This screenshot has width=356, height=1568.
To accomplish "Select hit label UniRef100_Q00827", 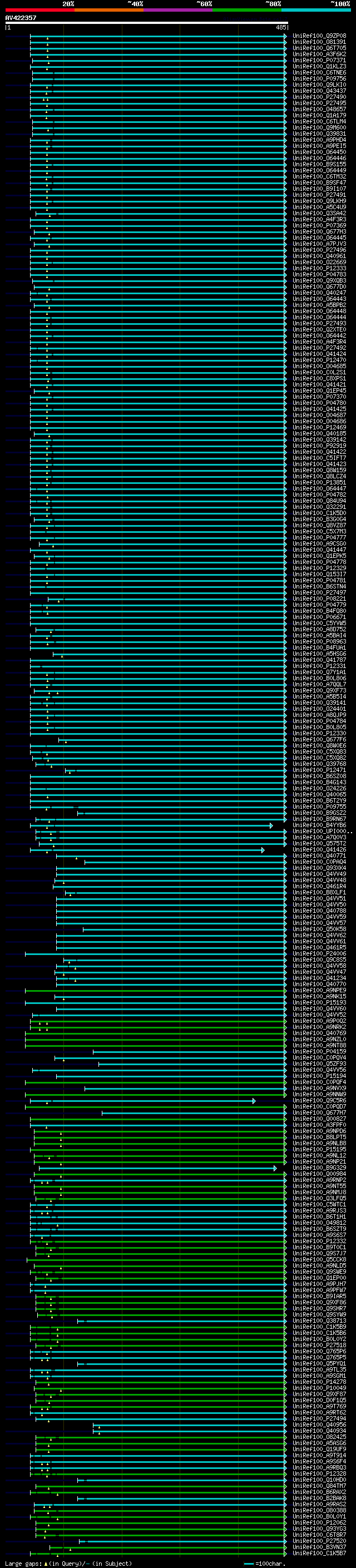I will [319, 1119].
